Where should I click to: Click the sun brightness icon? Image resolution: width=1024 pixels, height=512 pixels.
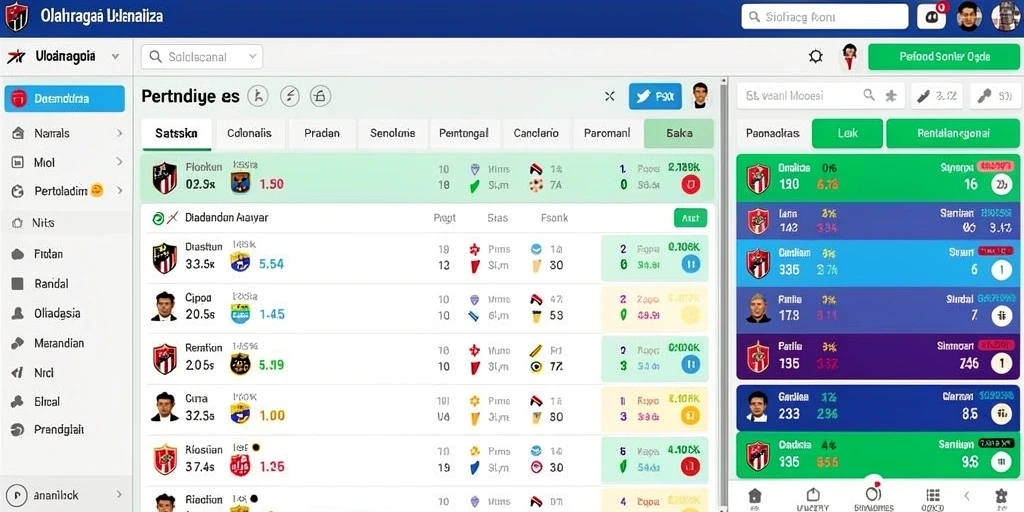pyautogui.click(x=816, y=57)
